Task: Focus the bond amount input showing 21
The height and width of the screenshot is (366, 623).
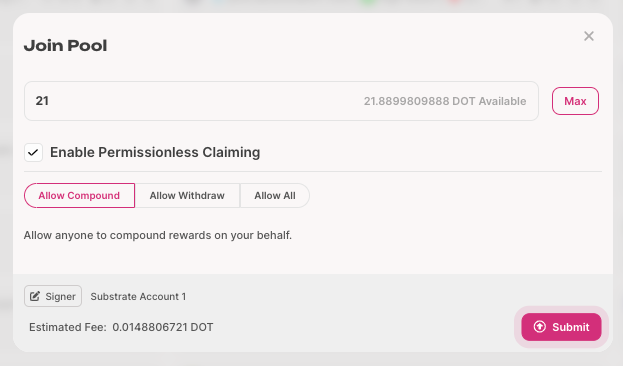Action: 281,101
